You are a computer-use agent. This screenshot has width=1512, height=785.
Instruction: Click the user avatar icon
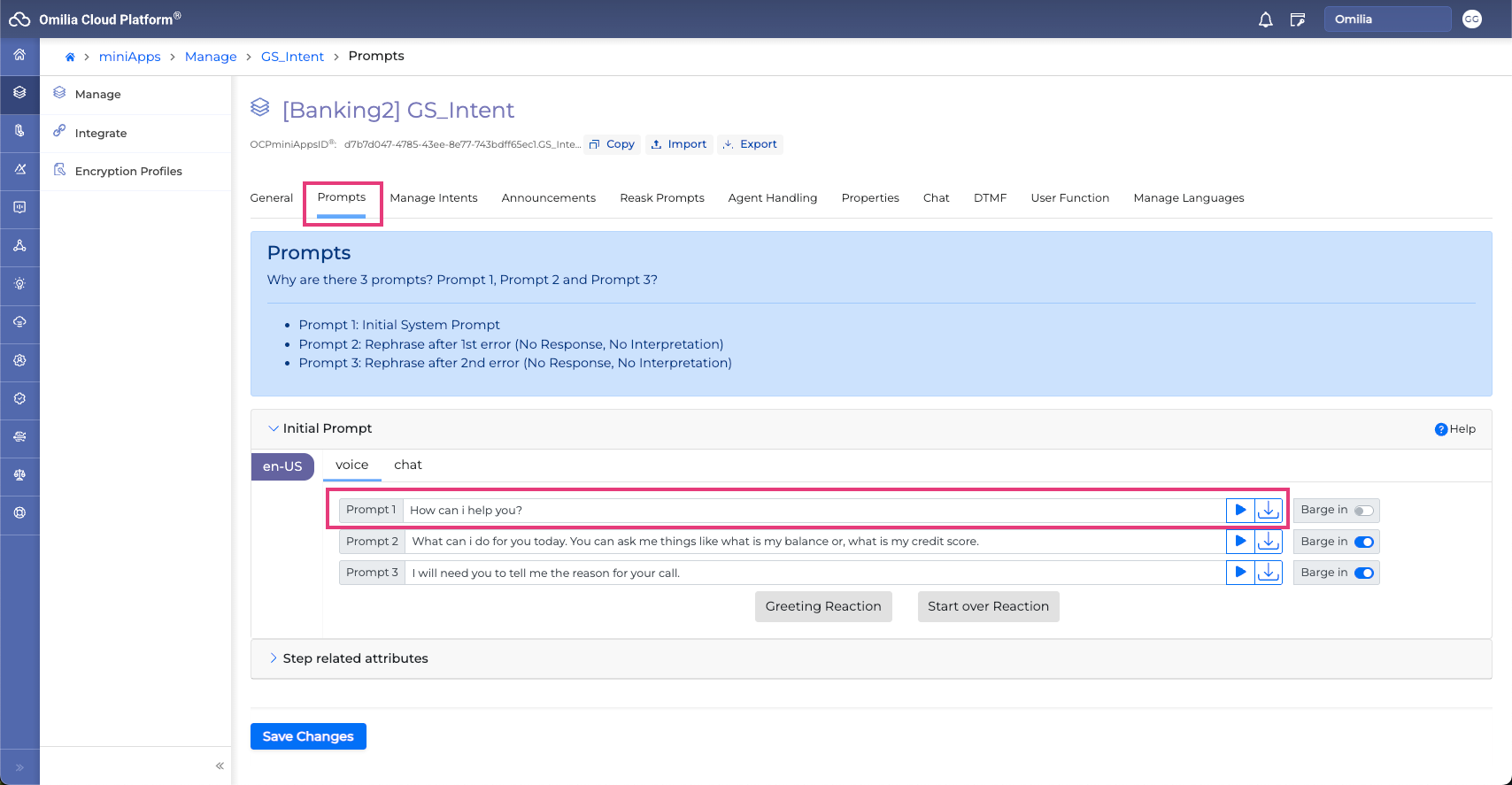pyautogui.click(x=1471, y=19)
